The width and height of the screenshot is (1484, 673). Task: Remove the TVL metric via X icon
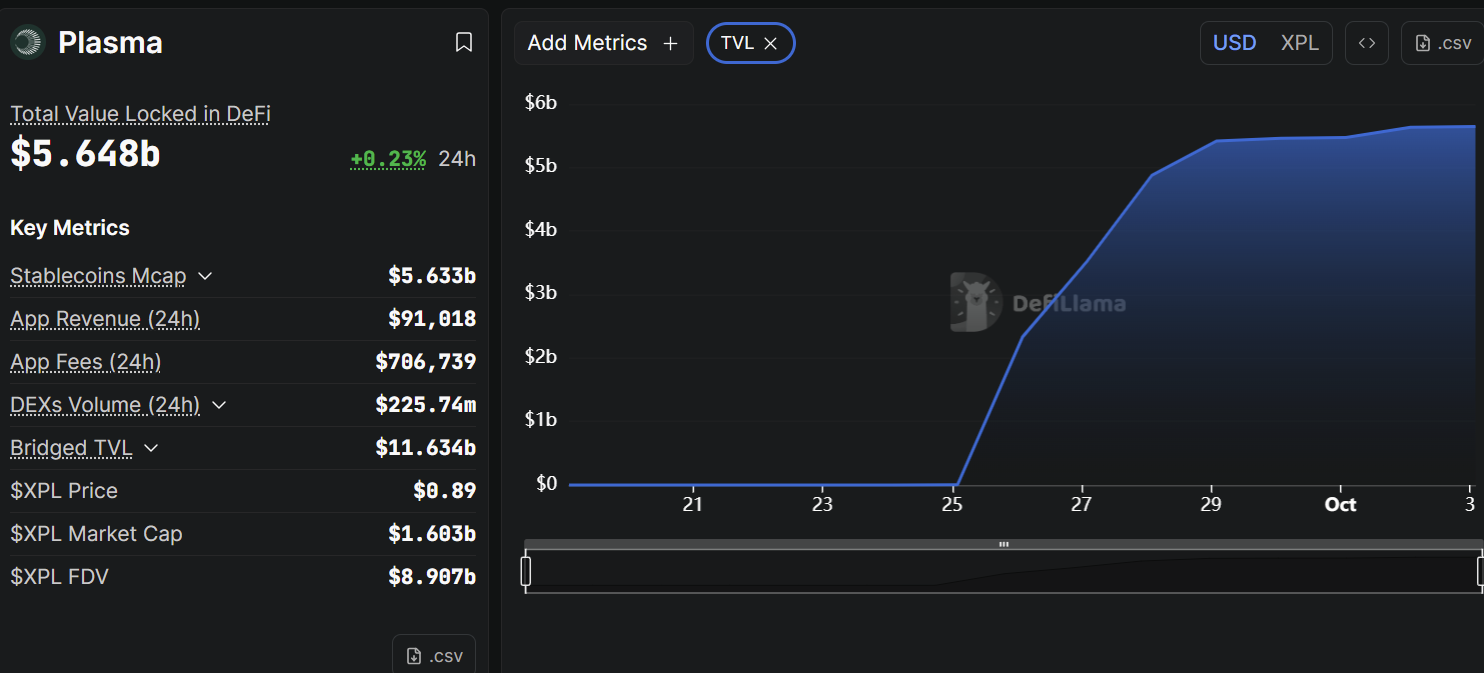(770, 43)
